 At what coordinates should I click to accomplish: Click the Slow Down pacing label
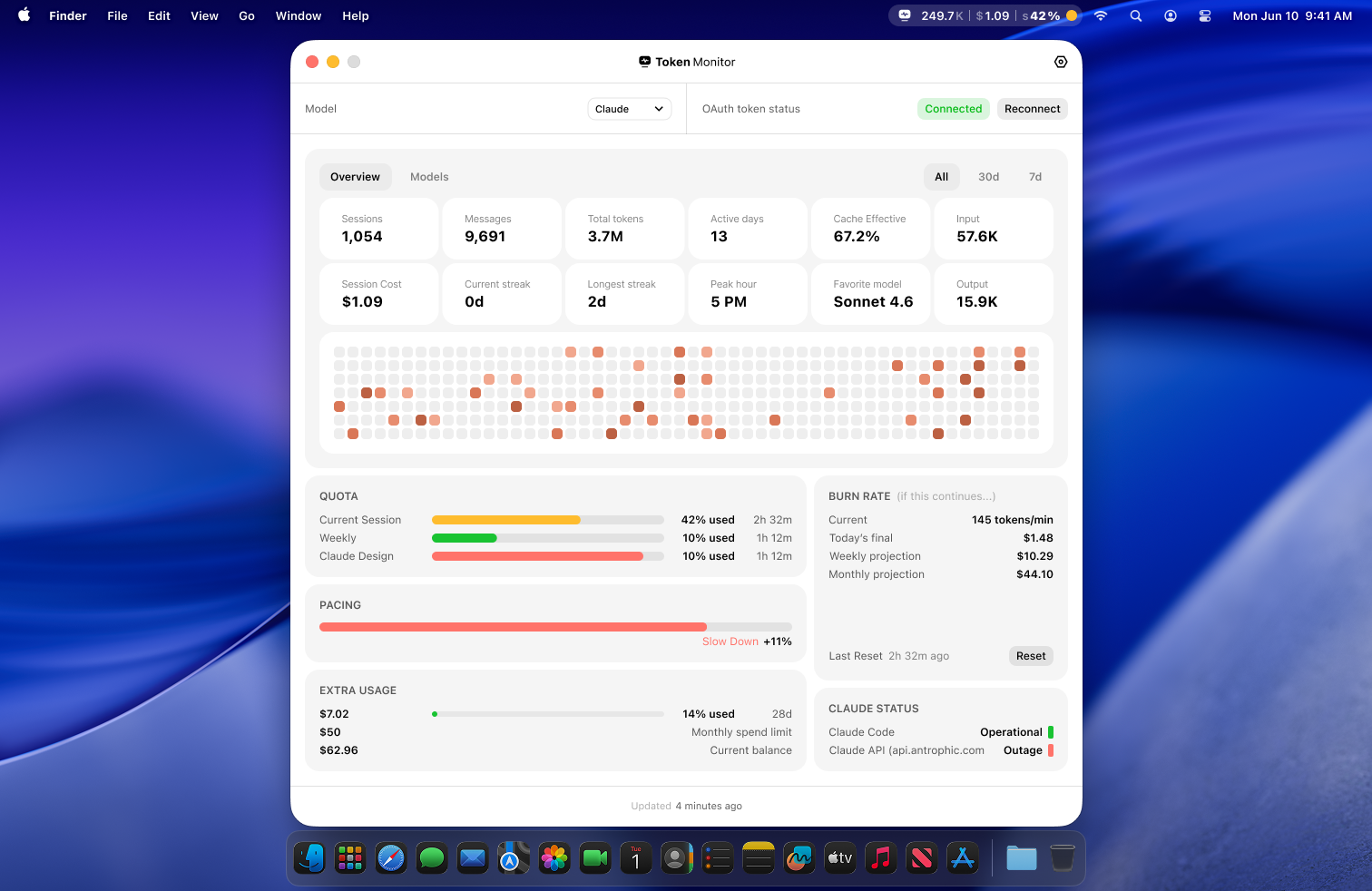click(730, 641)
